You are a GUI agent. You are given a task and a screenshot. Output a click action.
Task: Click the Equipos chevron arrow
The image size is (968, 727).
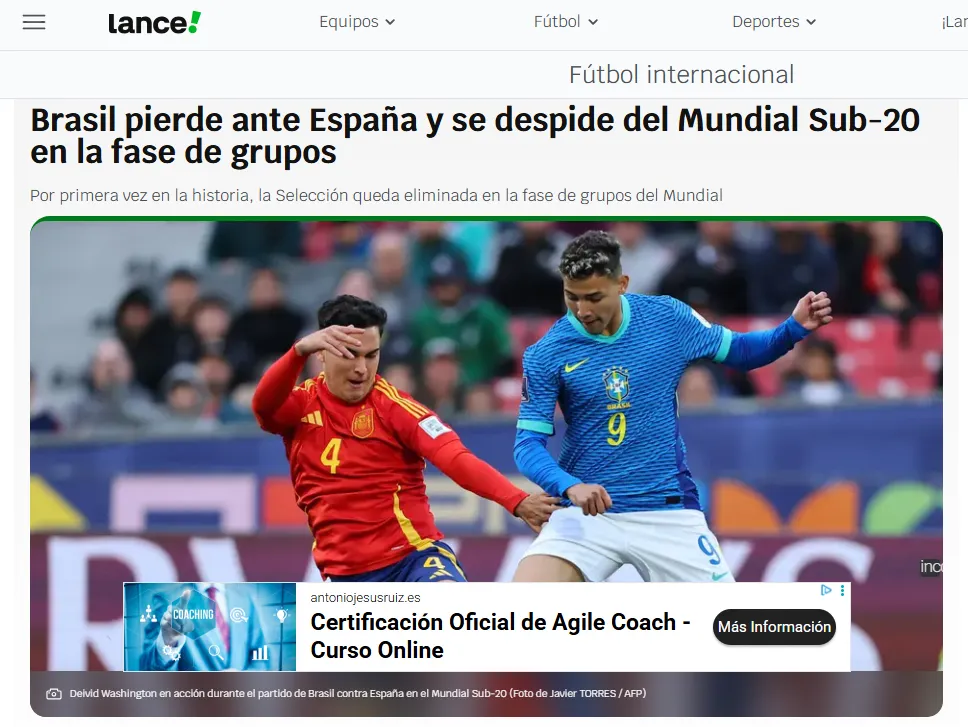(390, 22)
